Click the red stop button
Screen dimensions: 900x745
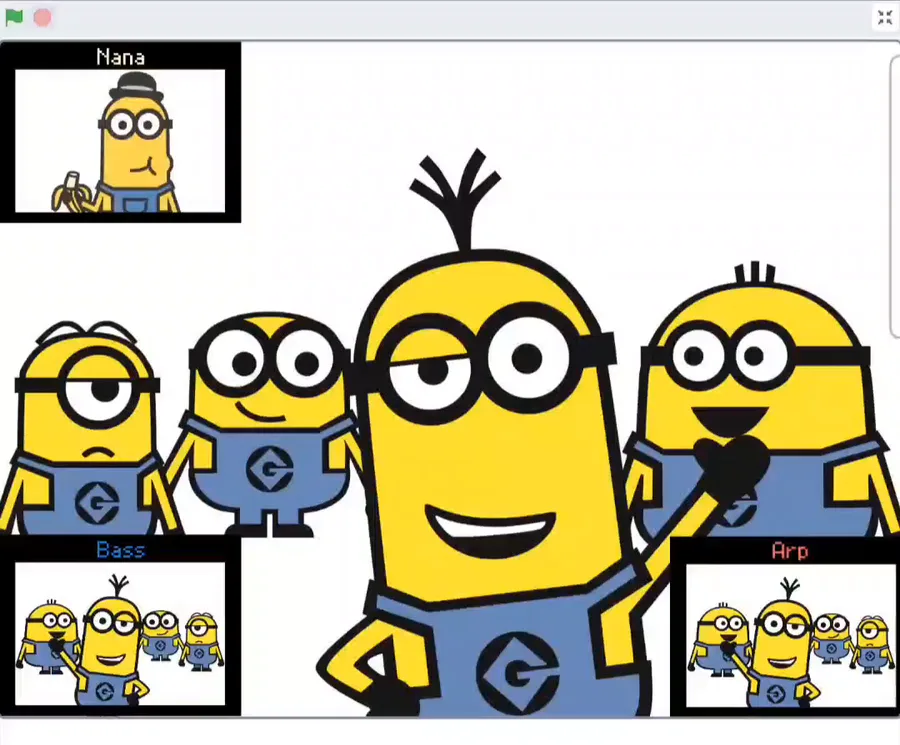(42, 18)
